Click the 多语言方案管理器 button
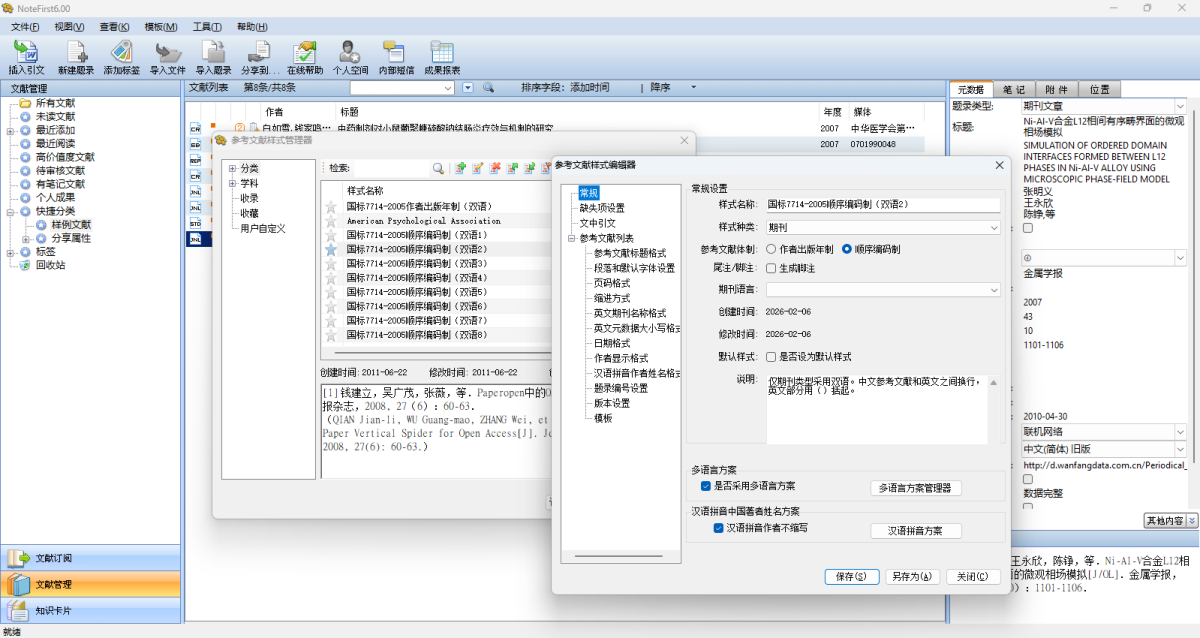This screenshot has width=1200, height=638. (x=916, y=488)
